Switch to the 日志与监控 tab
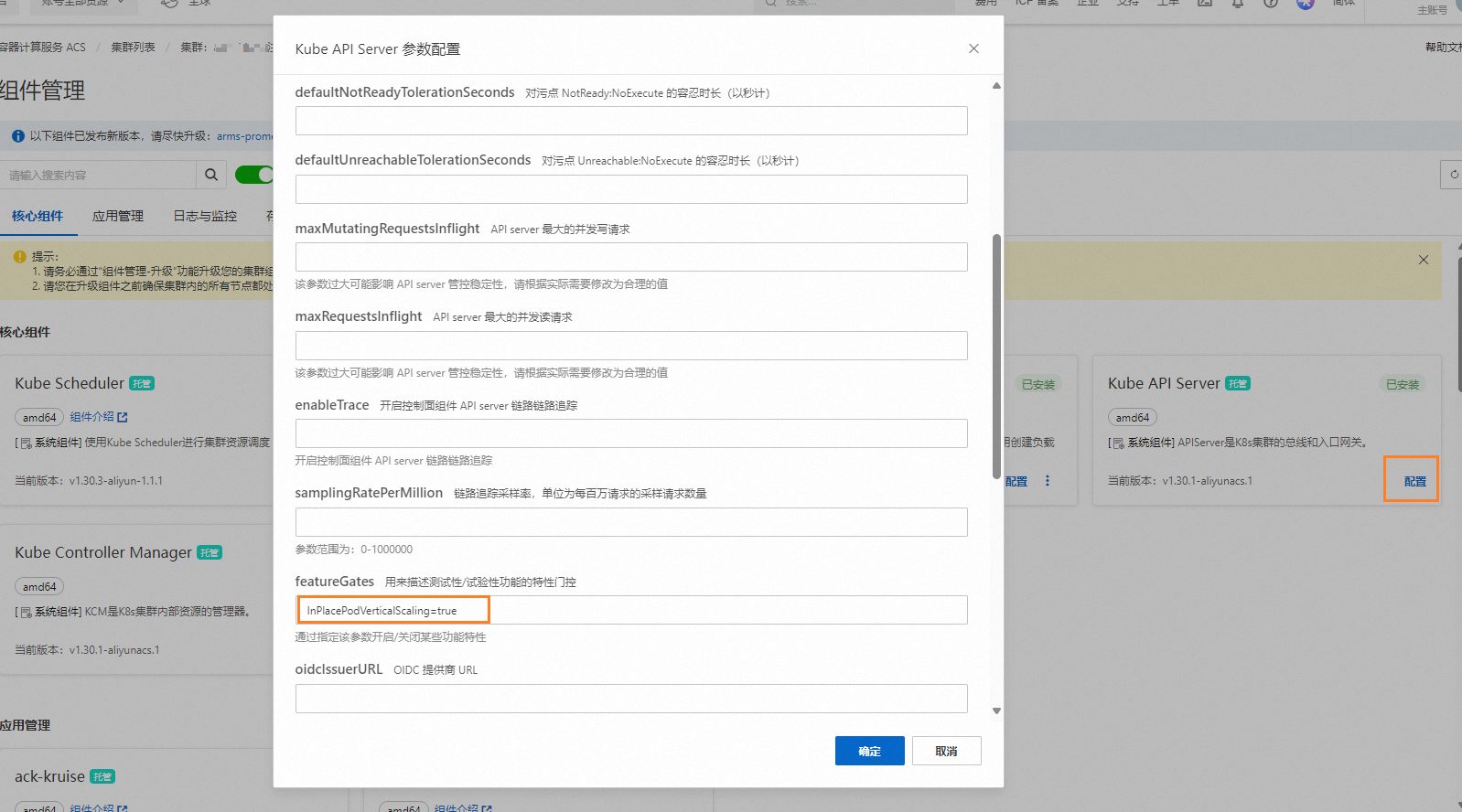Viewport: 1462px width, 812px height. (205, 216)
